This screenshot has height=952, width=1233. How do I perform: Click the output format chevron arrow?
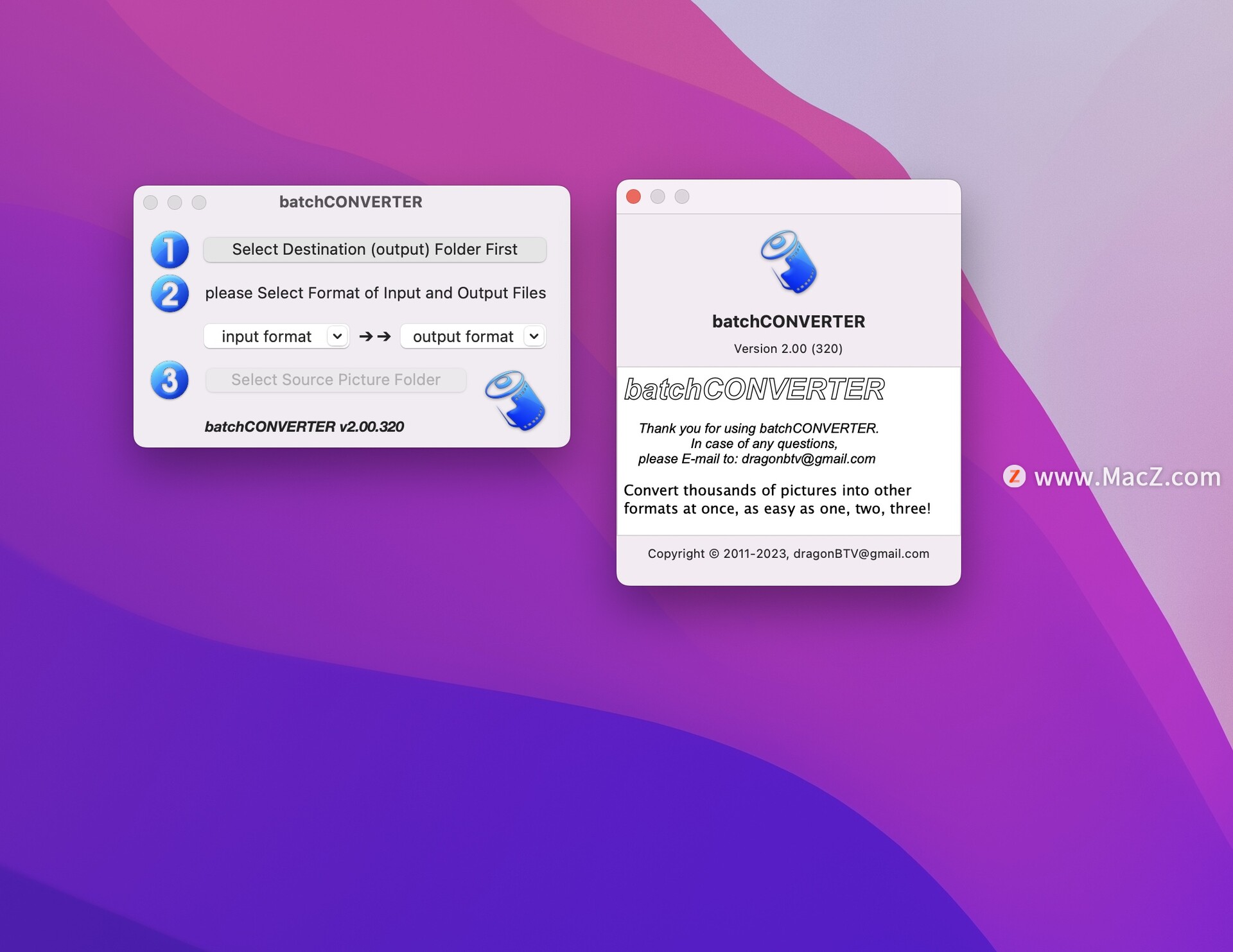pyautogui.click(x=534, y=336)
